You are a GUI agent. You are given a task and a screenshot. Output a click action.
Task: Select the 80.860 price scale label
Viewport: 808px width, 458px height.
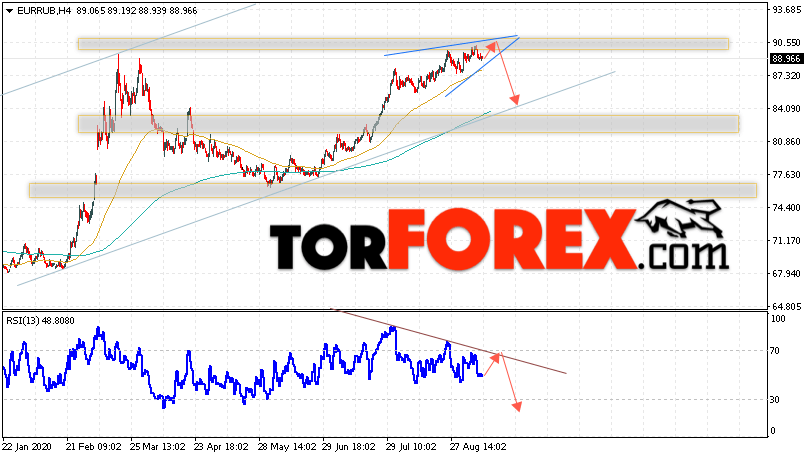click(786, 142)
